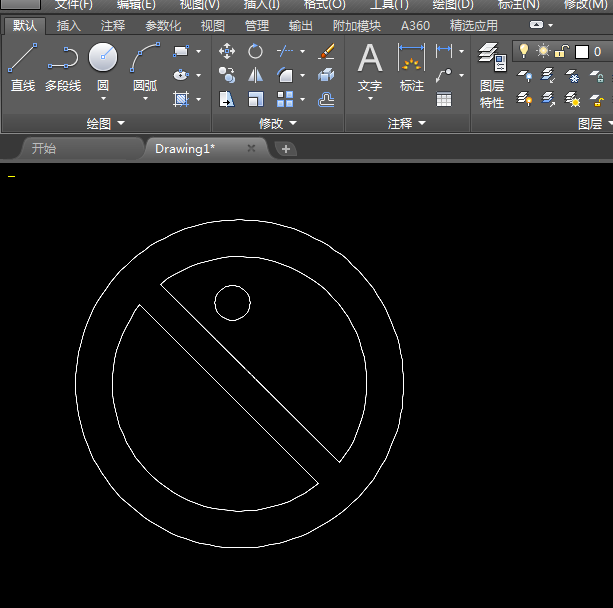The image size is (613, 608).
Task: Switch to the Insert (插入) ribbon tab
Action: point(69,26)
